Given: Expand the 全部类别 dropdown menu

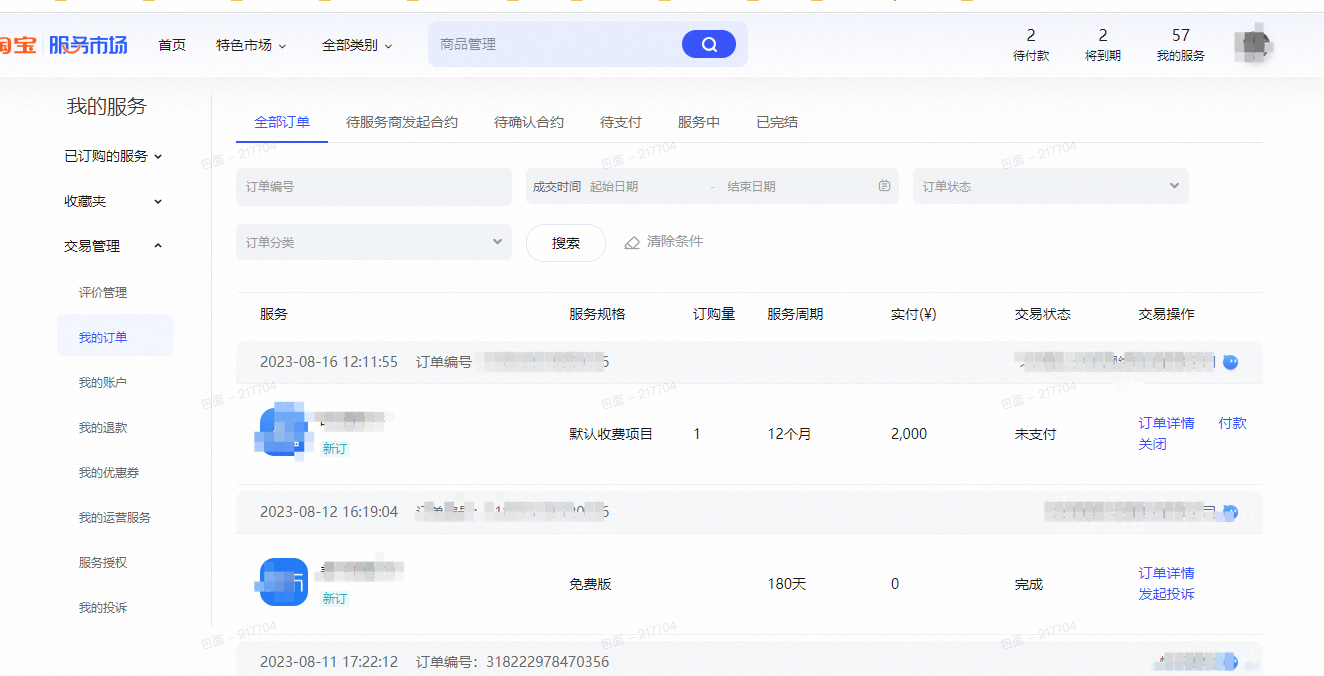Looking at the screenshot, I should point(357,45).
